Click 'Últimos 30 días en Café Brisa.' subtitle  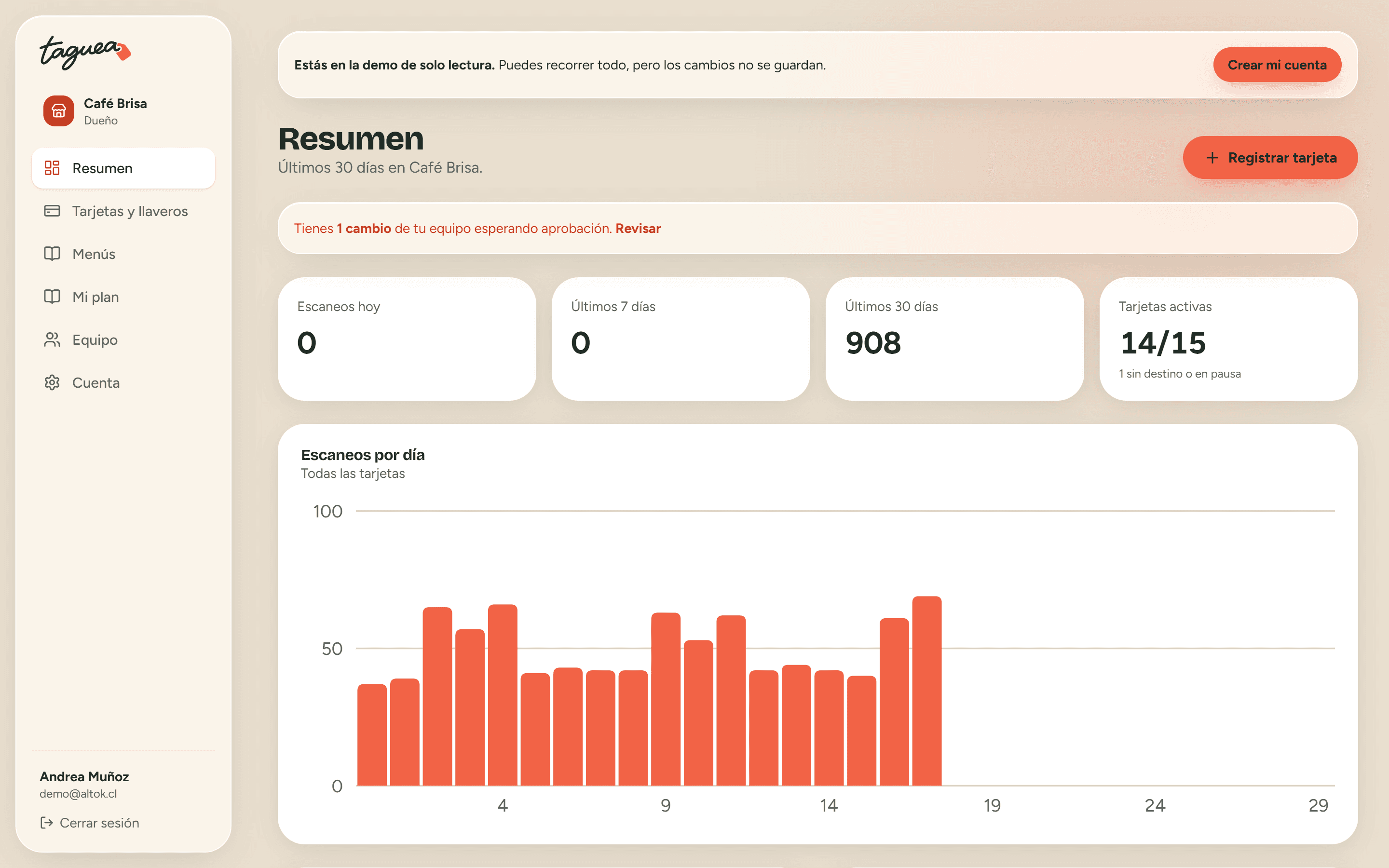(x=380, y=168)
